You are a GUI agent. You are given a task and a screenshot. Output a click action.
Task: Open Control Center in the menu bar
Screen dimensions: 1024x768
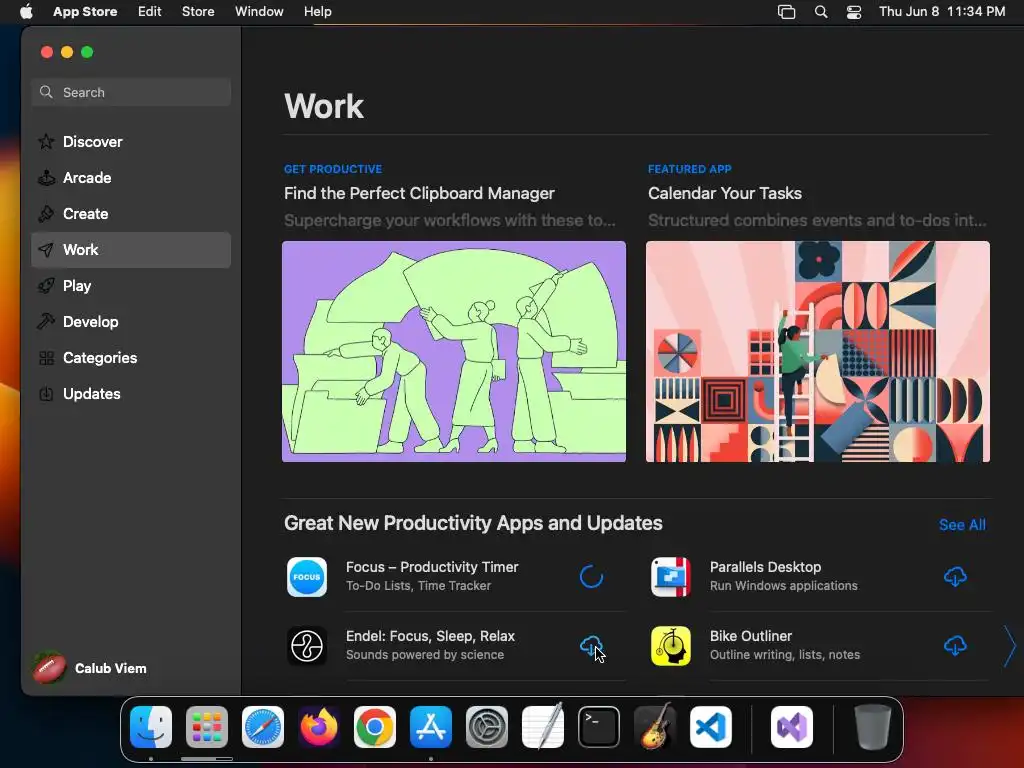(x=854, y=12)
